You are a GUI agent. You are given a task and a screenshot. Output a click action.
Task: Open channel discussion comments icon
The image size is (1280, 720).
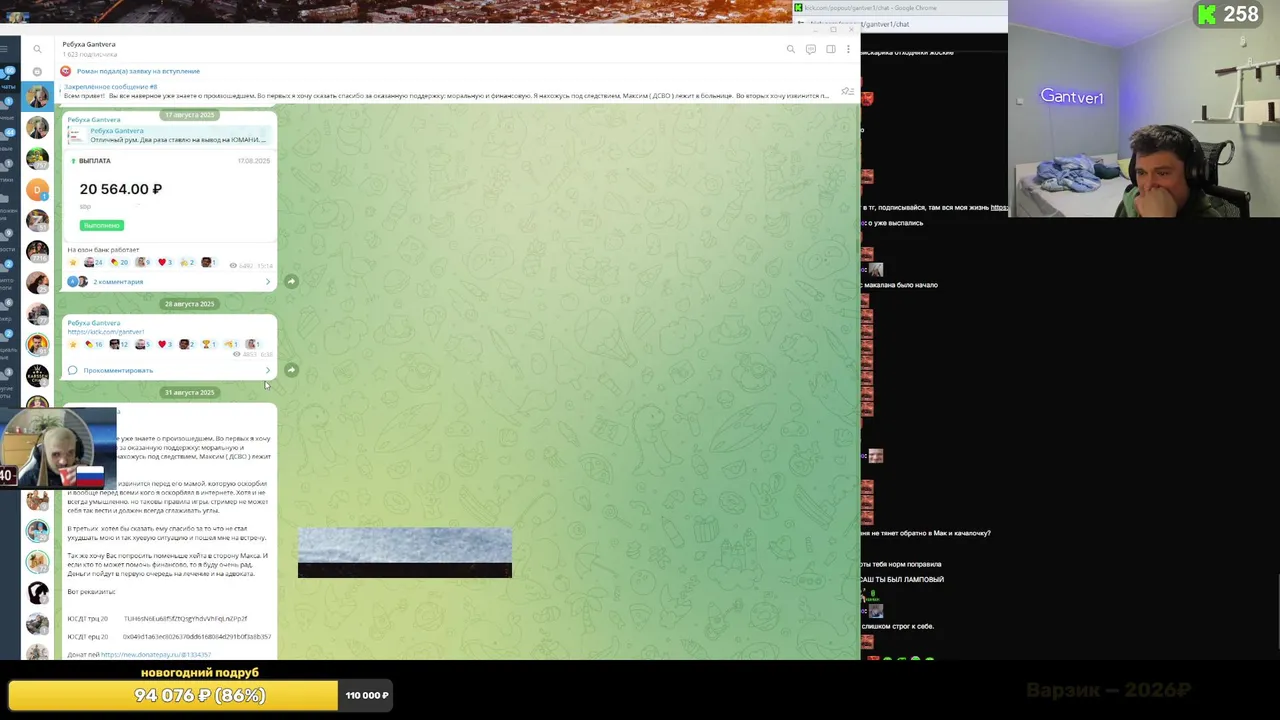coord(811,49)
